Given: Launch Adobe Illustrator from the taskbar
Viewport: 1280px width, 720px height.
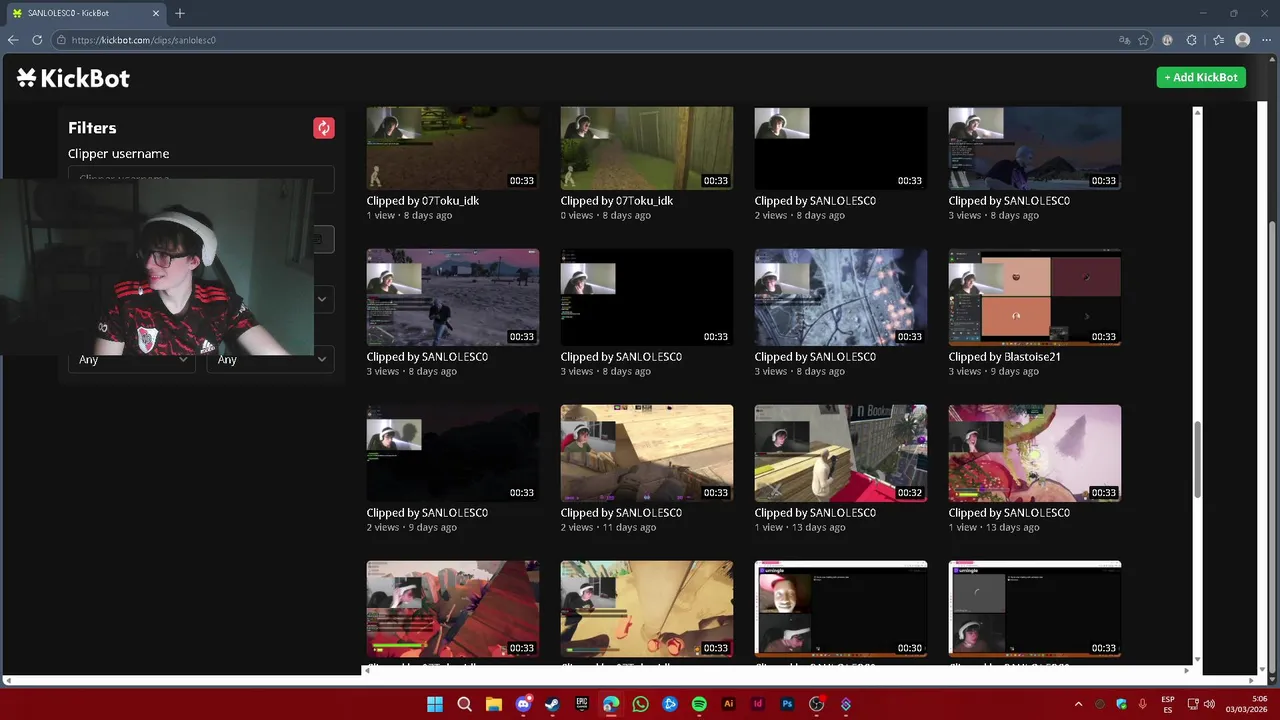Looking at the screenshot, I should (728, 704).
